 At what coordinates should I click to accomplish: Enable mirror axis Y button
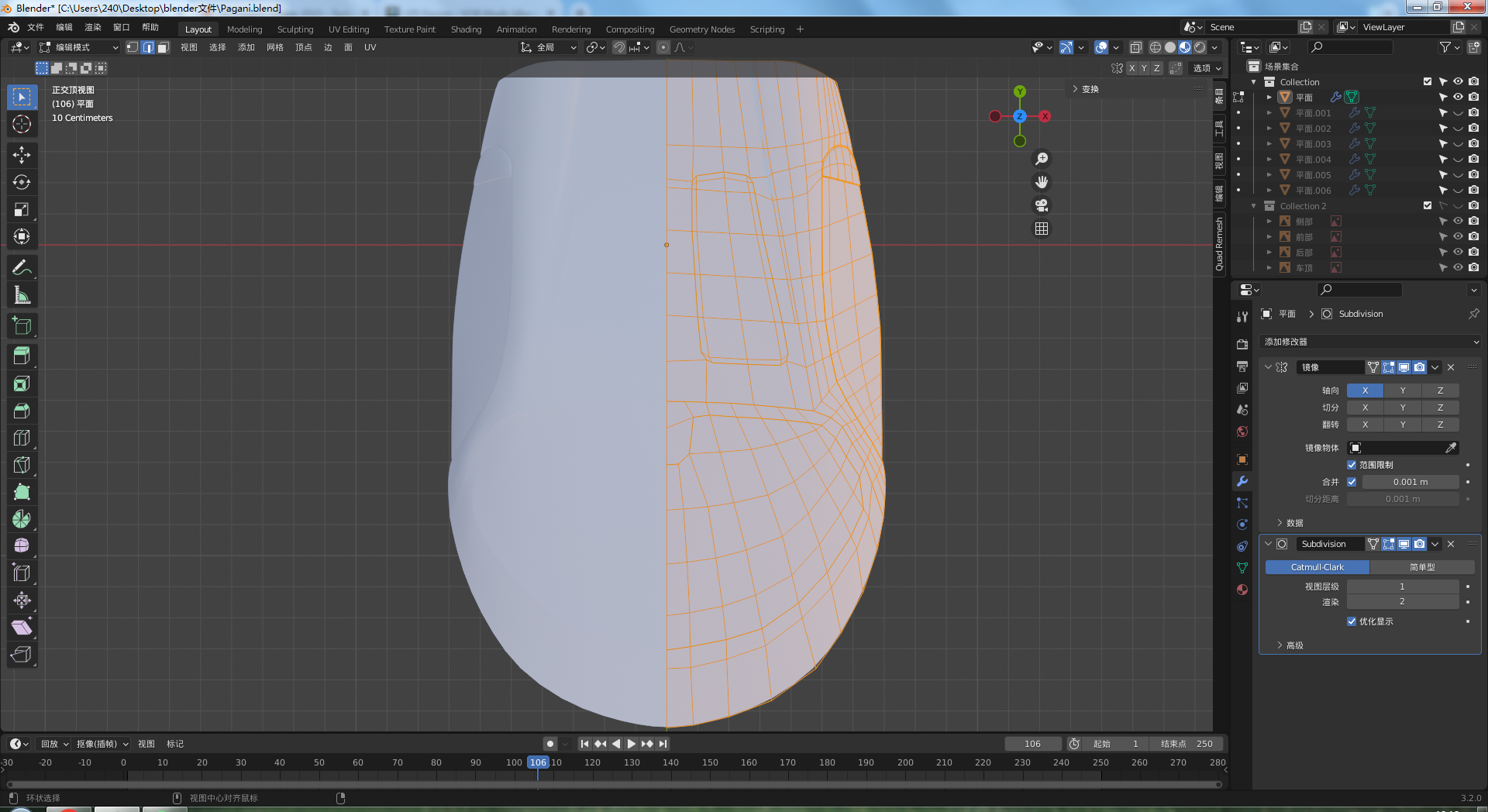tap(1403, 391)
